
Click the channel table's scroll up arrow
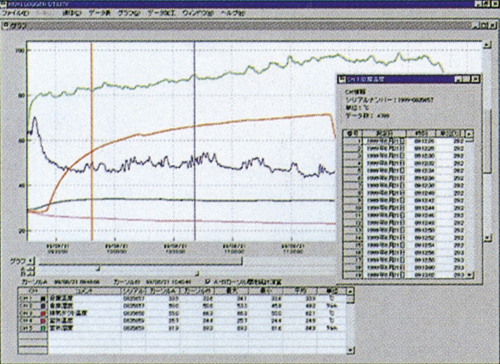350,291
